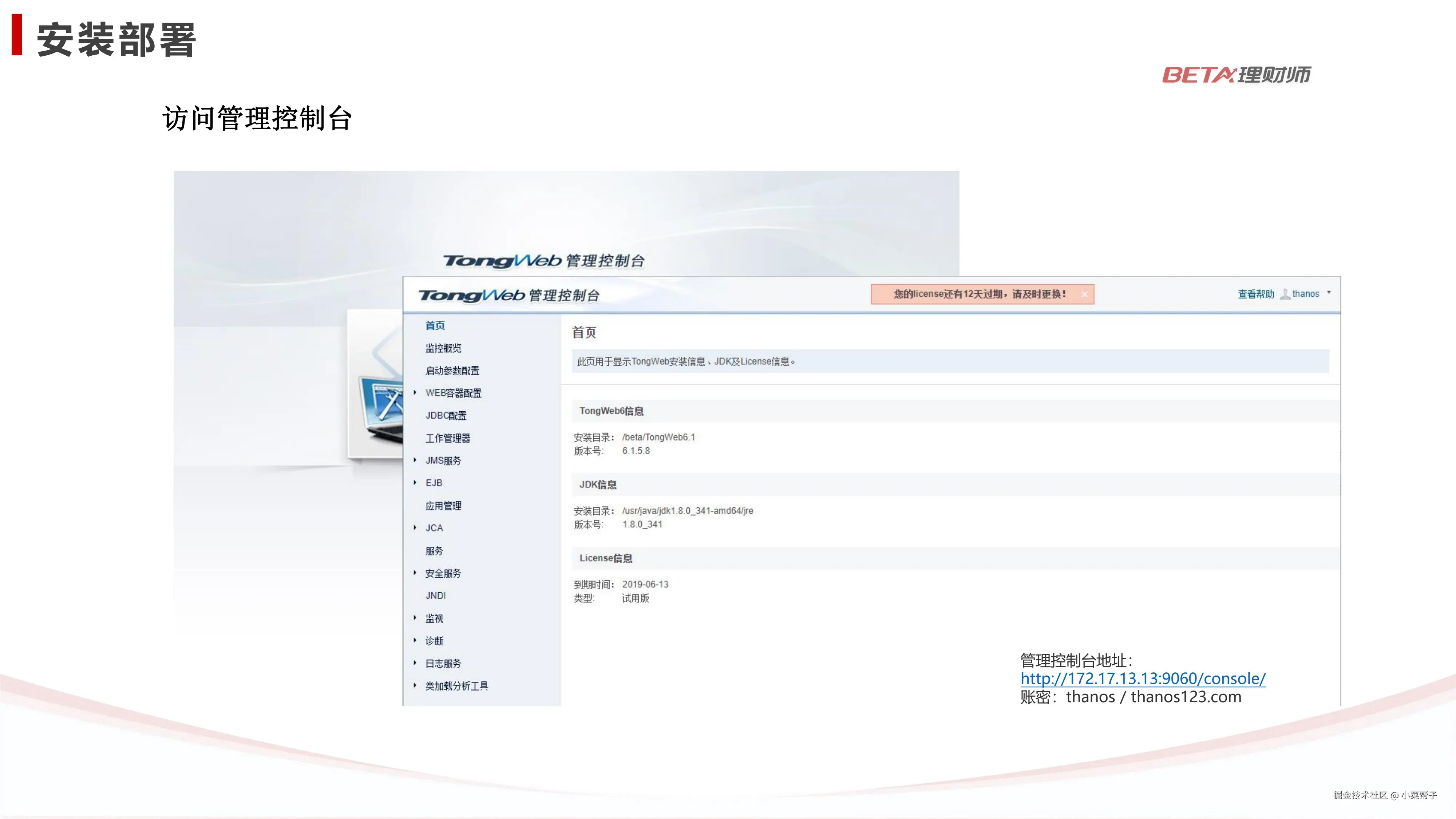Expand the JMS服务 menu arrow
The image size is (1456, 819).
pos(415,460)
